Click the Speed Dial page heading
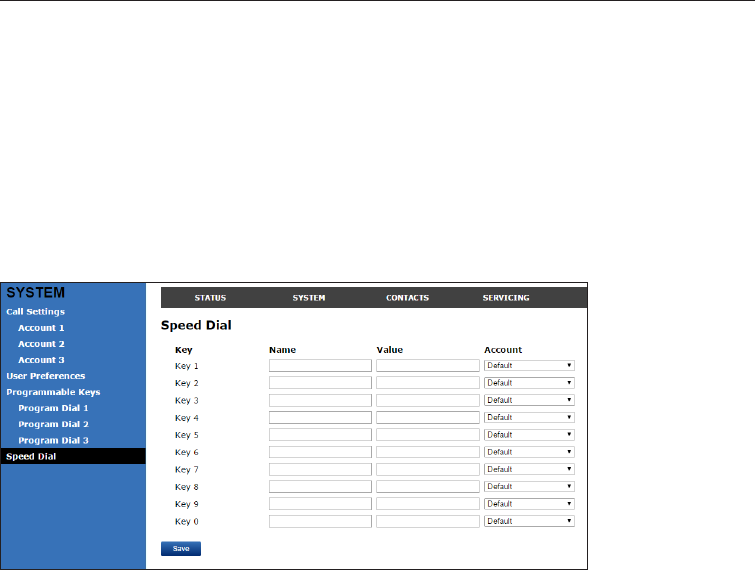Image resolution: width=755 pixels, height=570 pixels. pos(196,325)
